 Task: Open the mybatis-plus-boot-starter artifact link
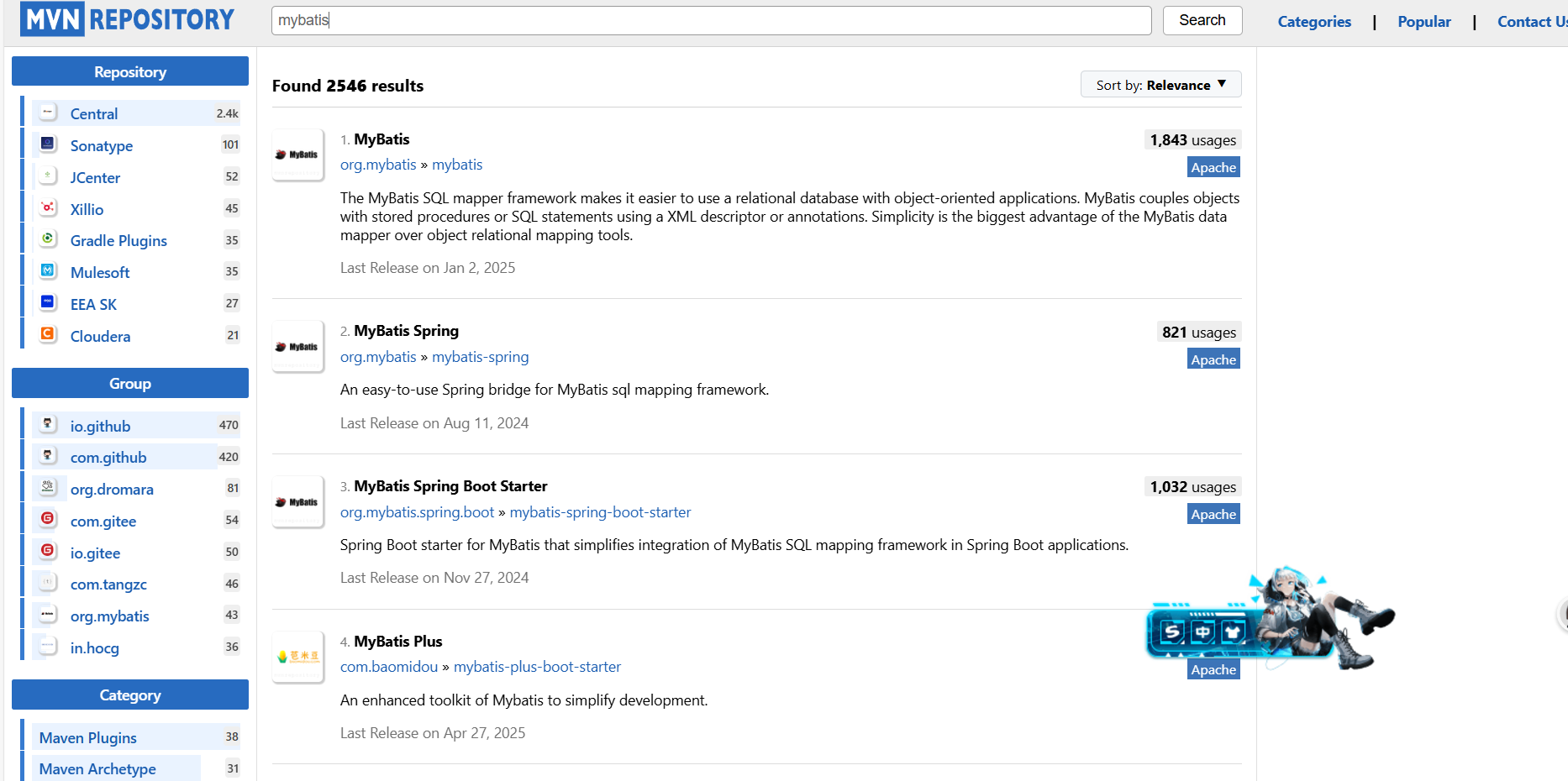tap(537, 667)
